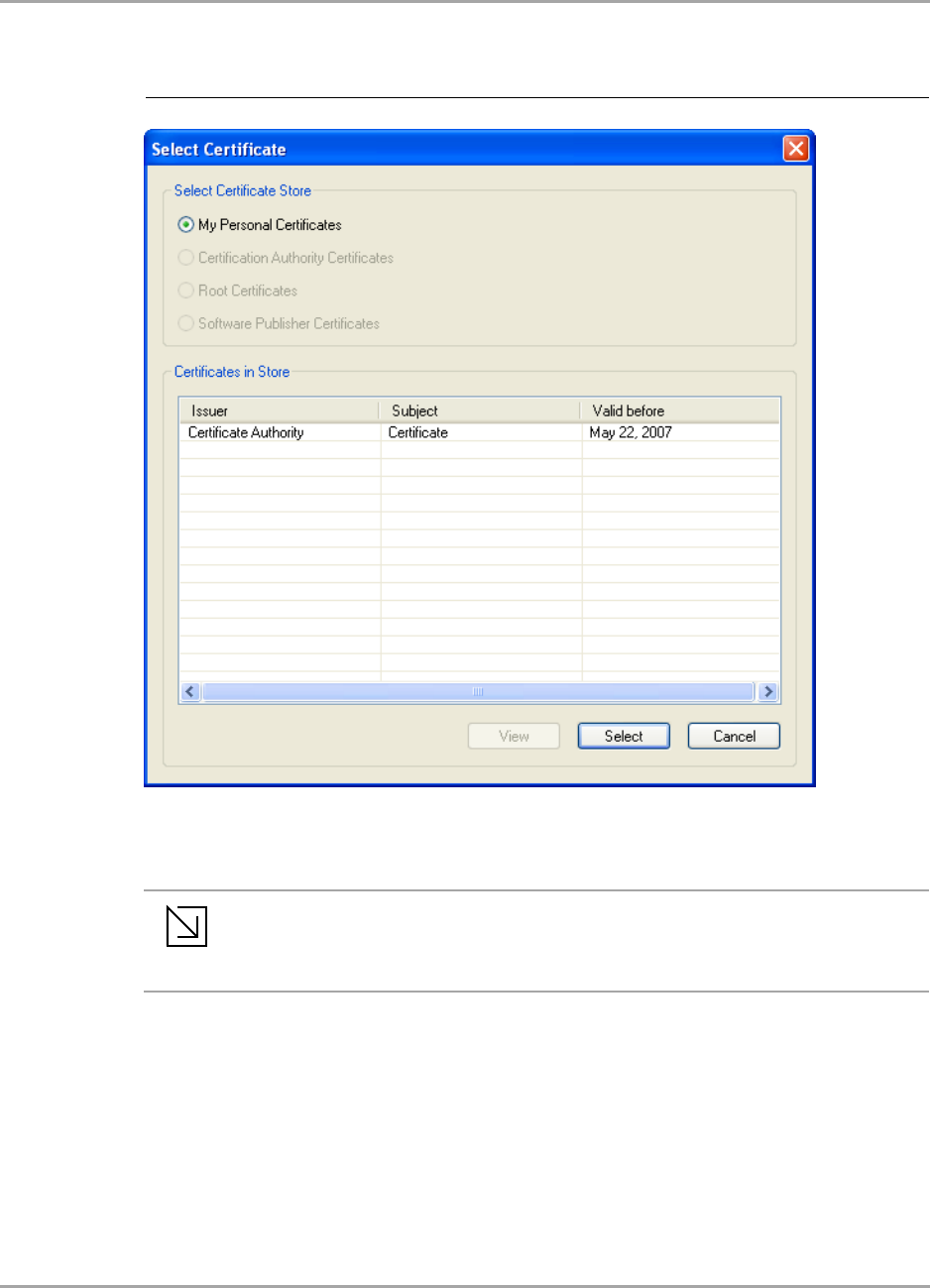Confirm with the Select button

click(624, 736)
